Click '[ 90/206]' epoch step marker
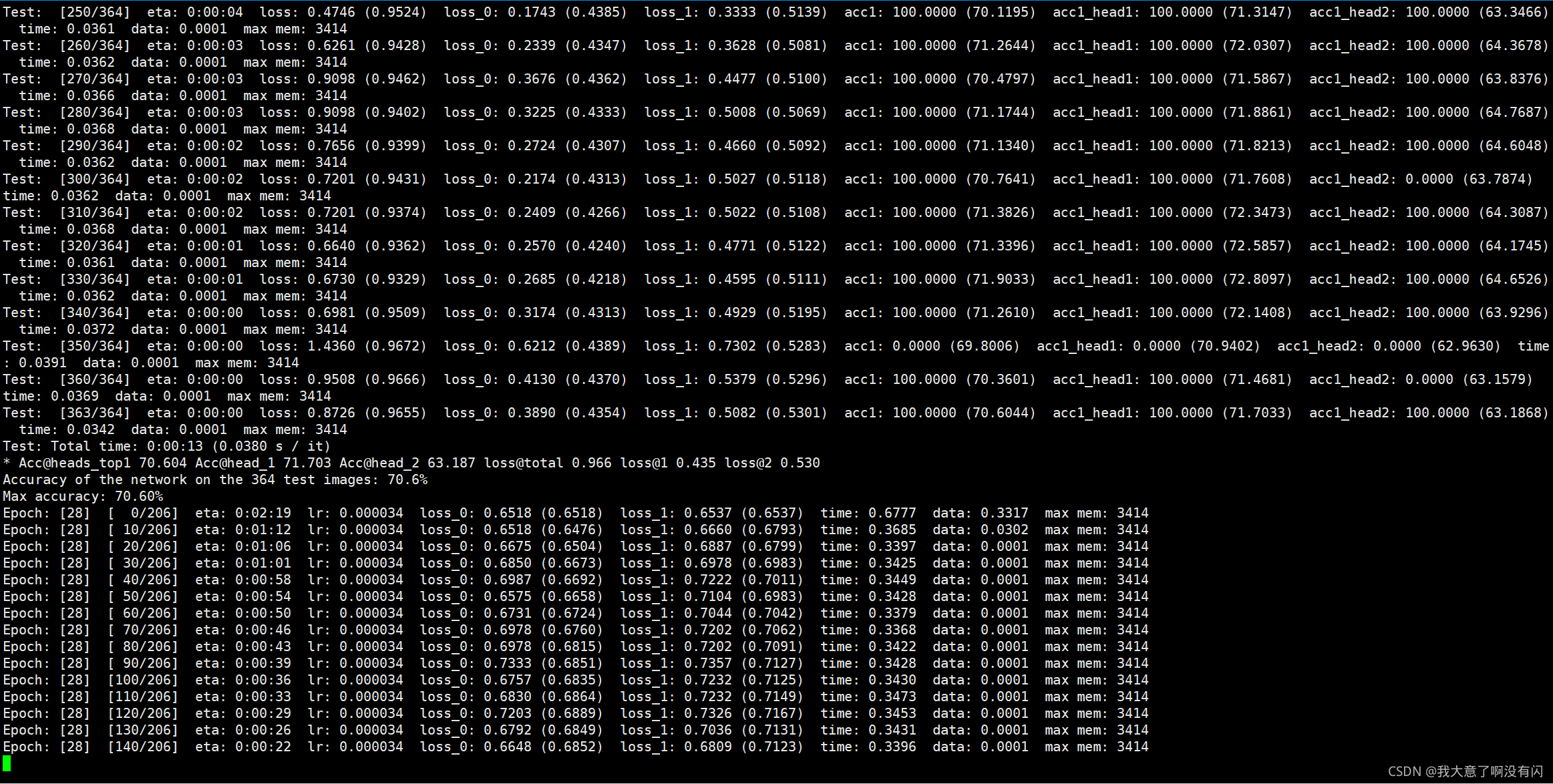The height and width of the screenshot is (784, 1553). [x=143, y=663]
